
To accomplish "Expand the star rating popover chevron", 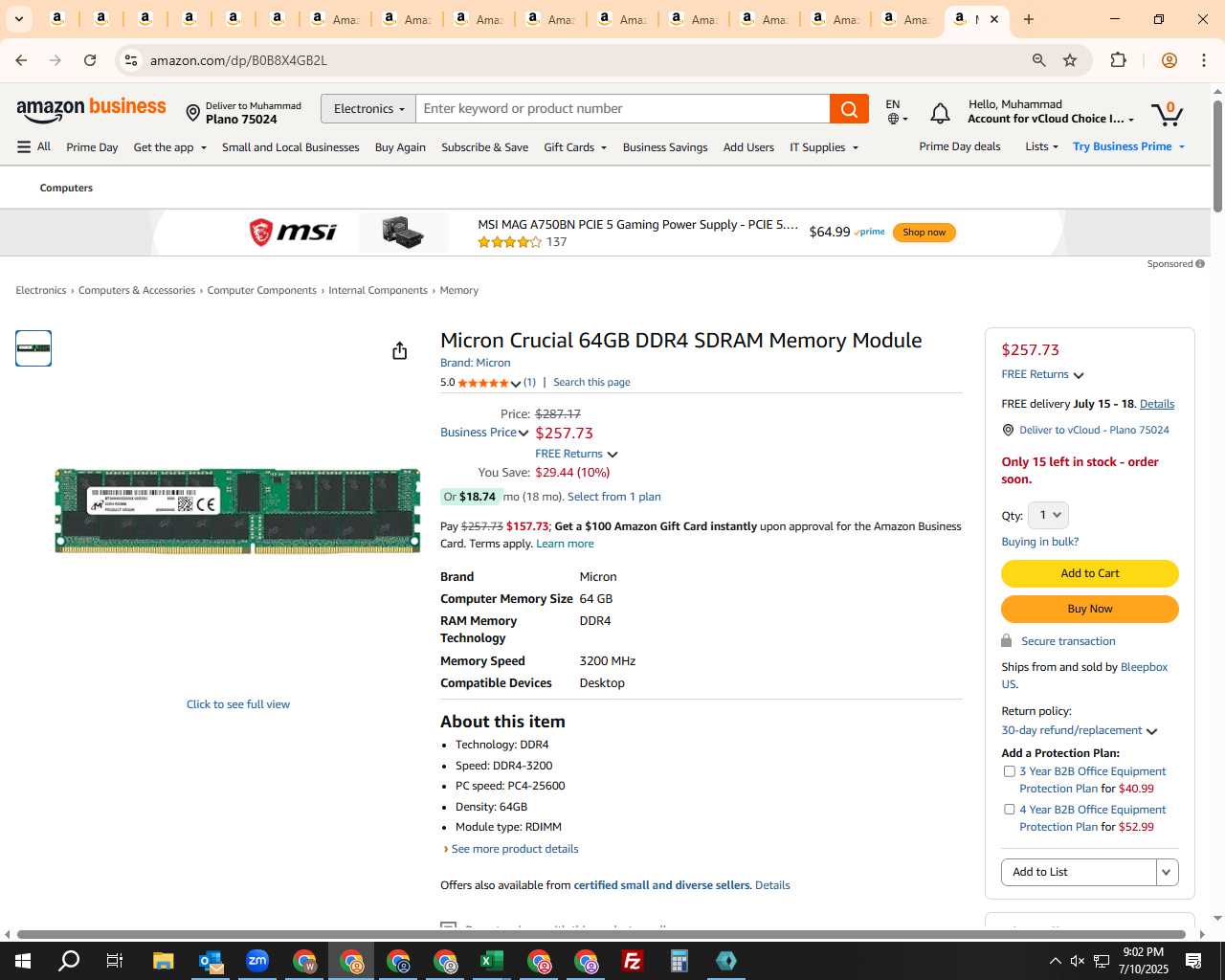I will (x=516, y=384).
